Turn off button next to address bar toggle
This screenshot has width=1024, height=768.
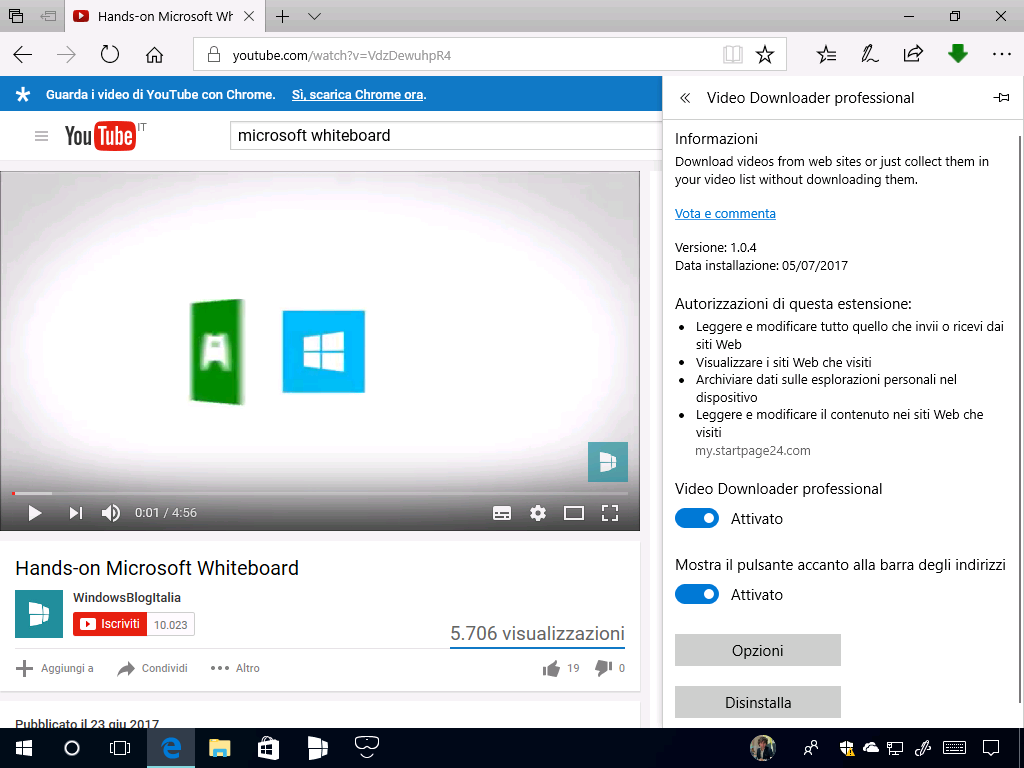tap(697, 594)
